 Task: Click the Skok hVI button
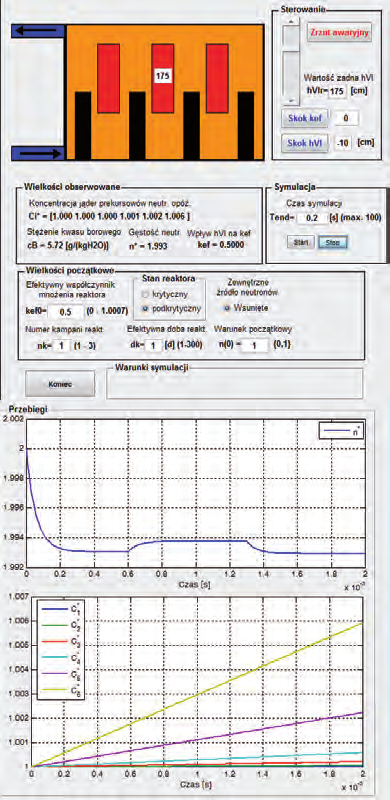(x=303, y=143)
